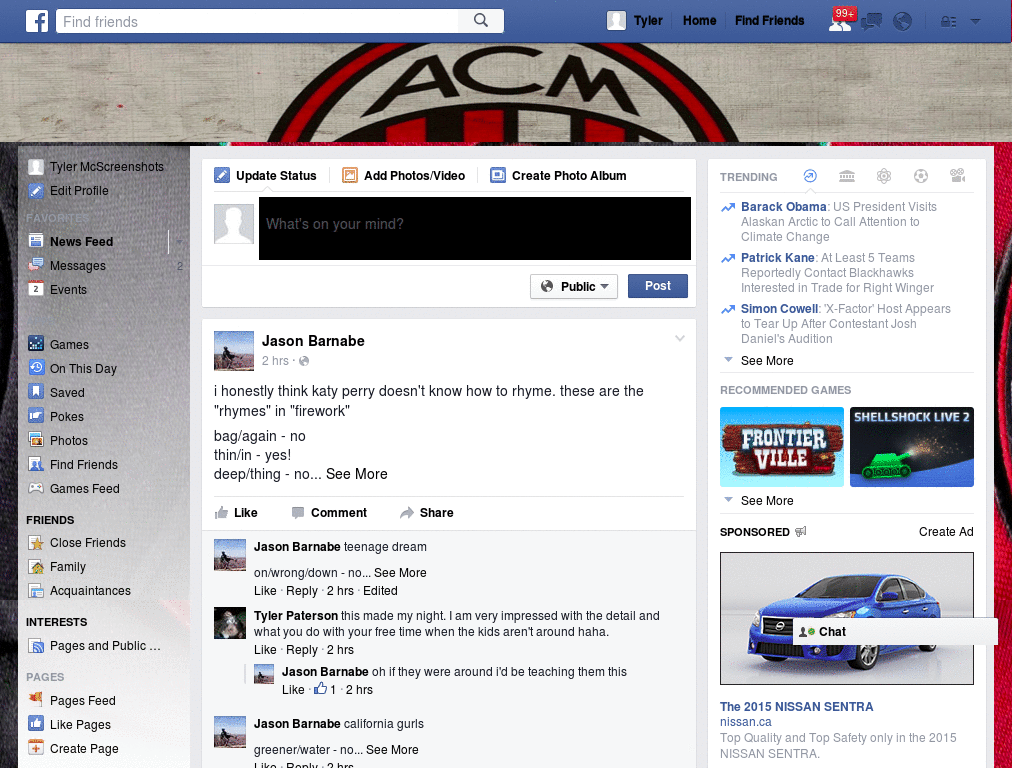Image resolution: width=1024 pixels, height=768 pixels.
Task: Click the Saved bookmark icon
Action: coord(36,392)
